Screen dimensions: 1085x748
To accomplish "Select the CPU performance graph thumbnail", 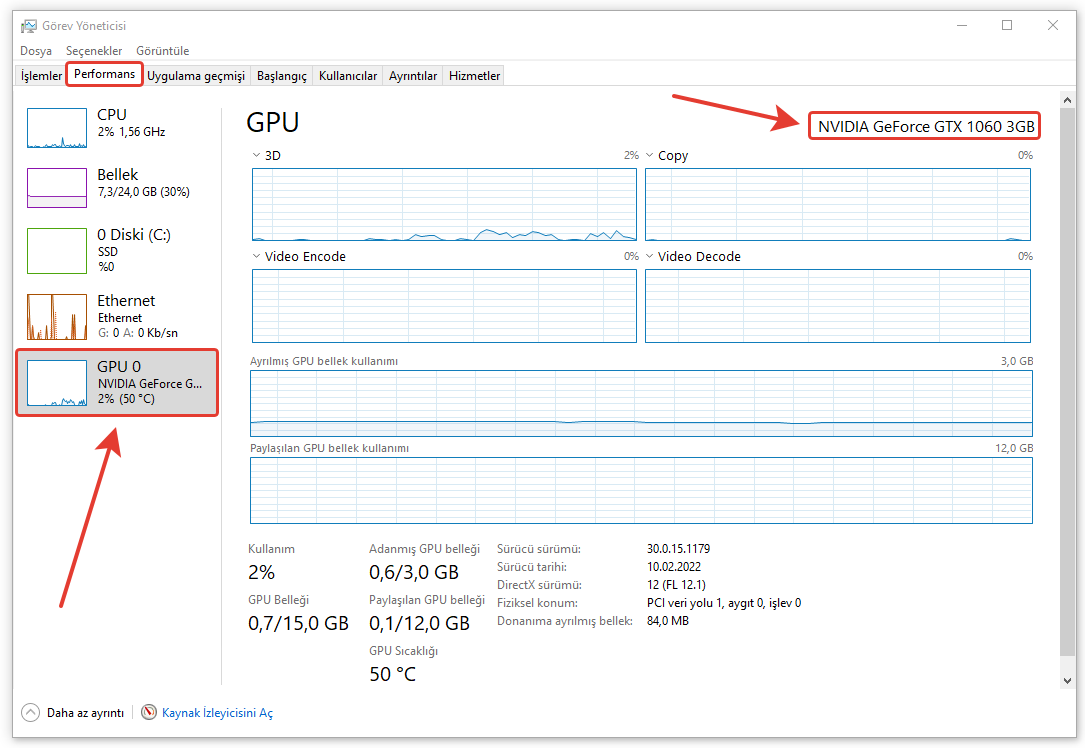I will point(56,128).
